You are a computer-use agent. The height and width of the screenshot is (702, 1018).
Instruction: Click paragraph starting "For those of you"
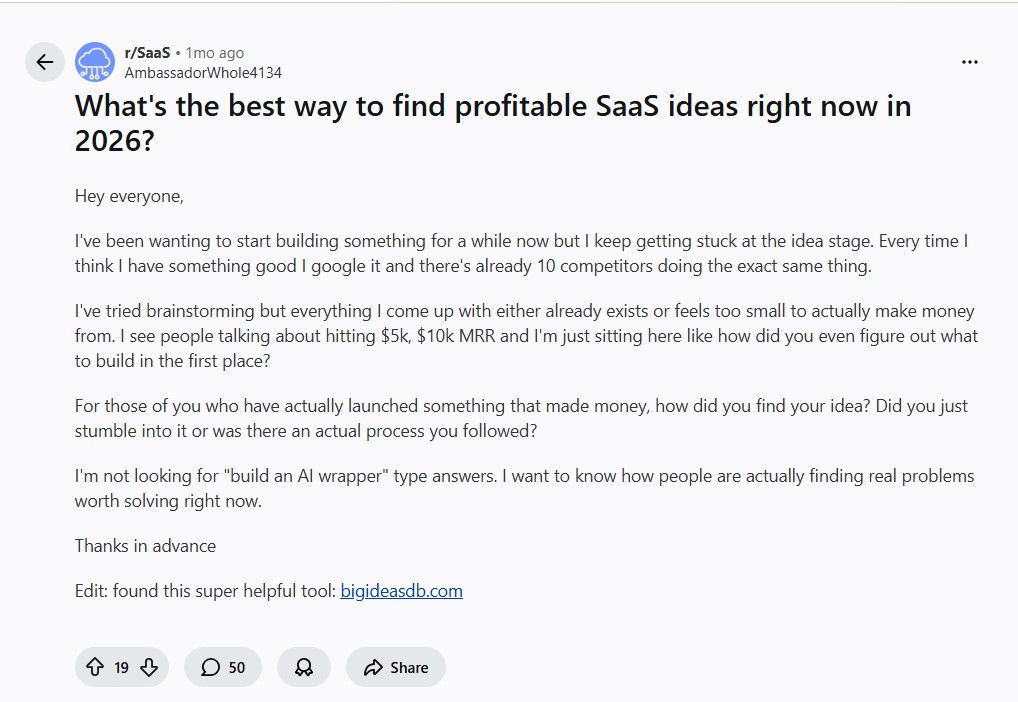[x=520, y=419]
